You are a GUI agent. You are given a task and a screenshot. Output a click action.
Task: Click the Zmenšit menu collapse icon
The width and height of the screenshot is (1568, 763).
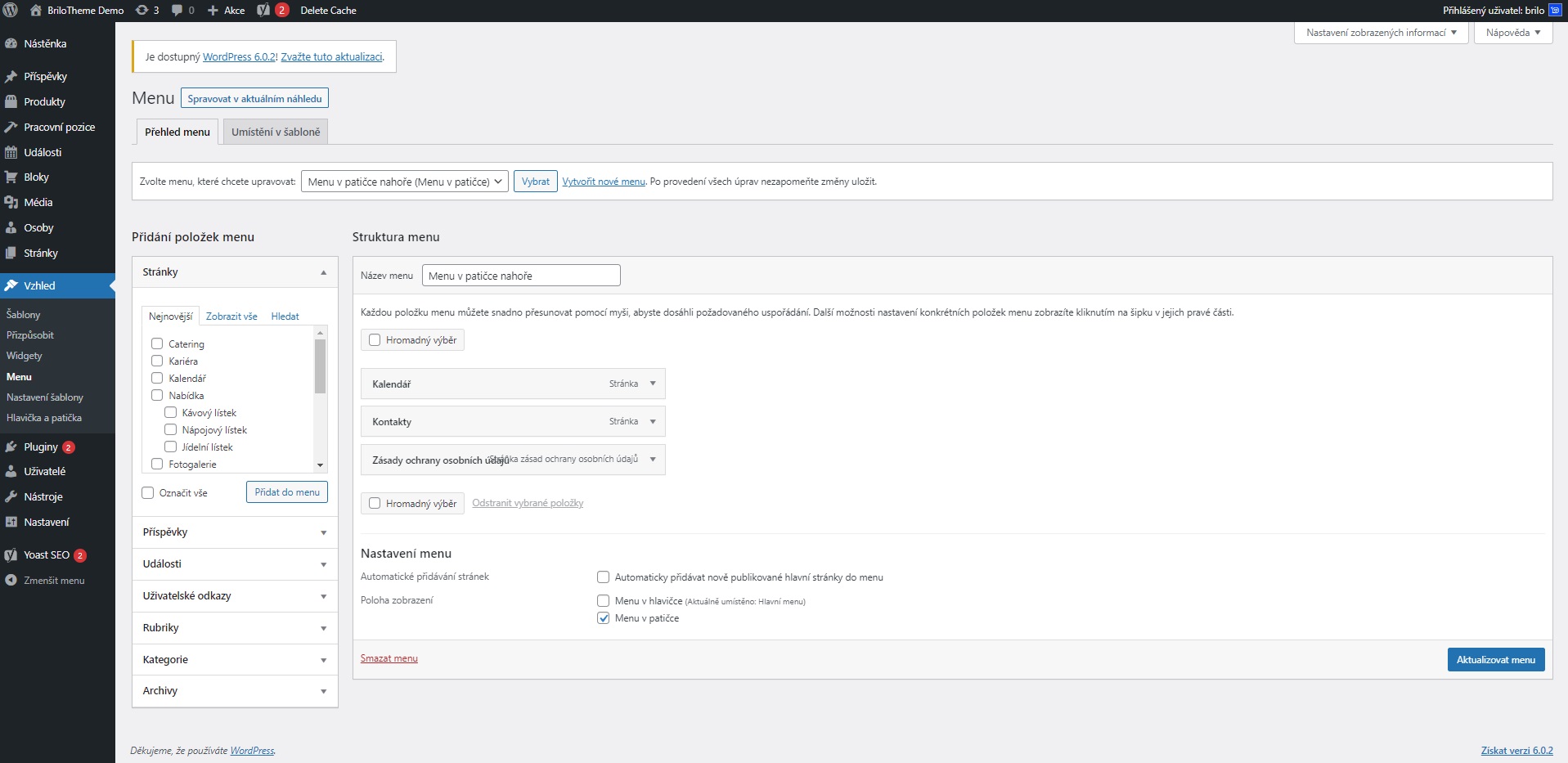11,581
